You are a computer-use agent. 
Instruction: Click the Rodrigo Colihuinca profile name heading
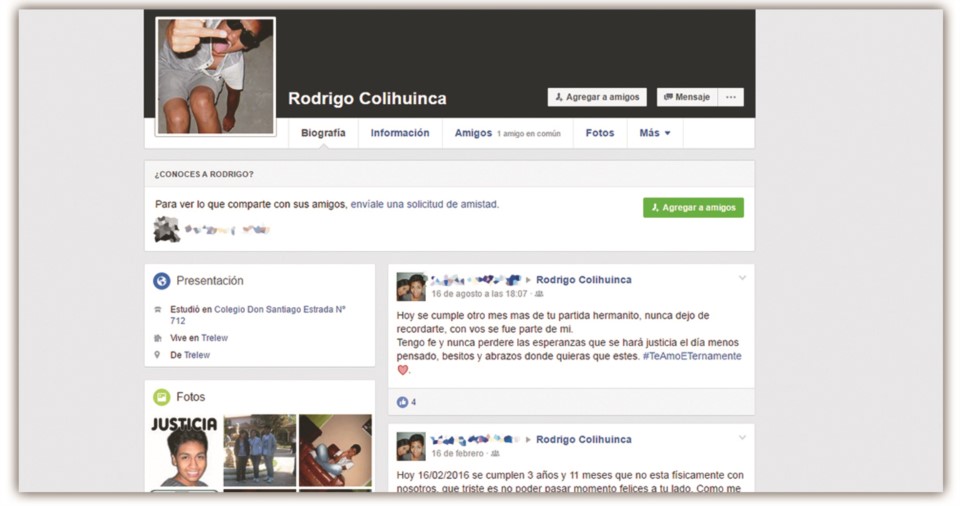pyautogui.click(x=367, y=99)
